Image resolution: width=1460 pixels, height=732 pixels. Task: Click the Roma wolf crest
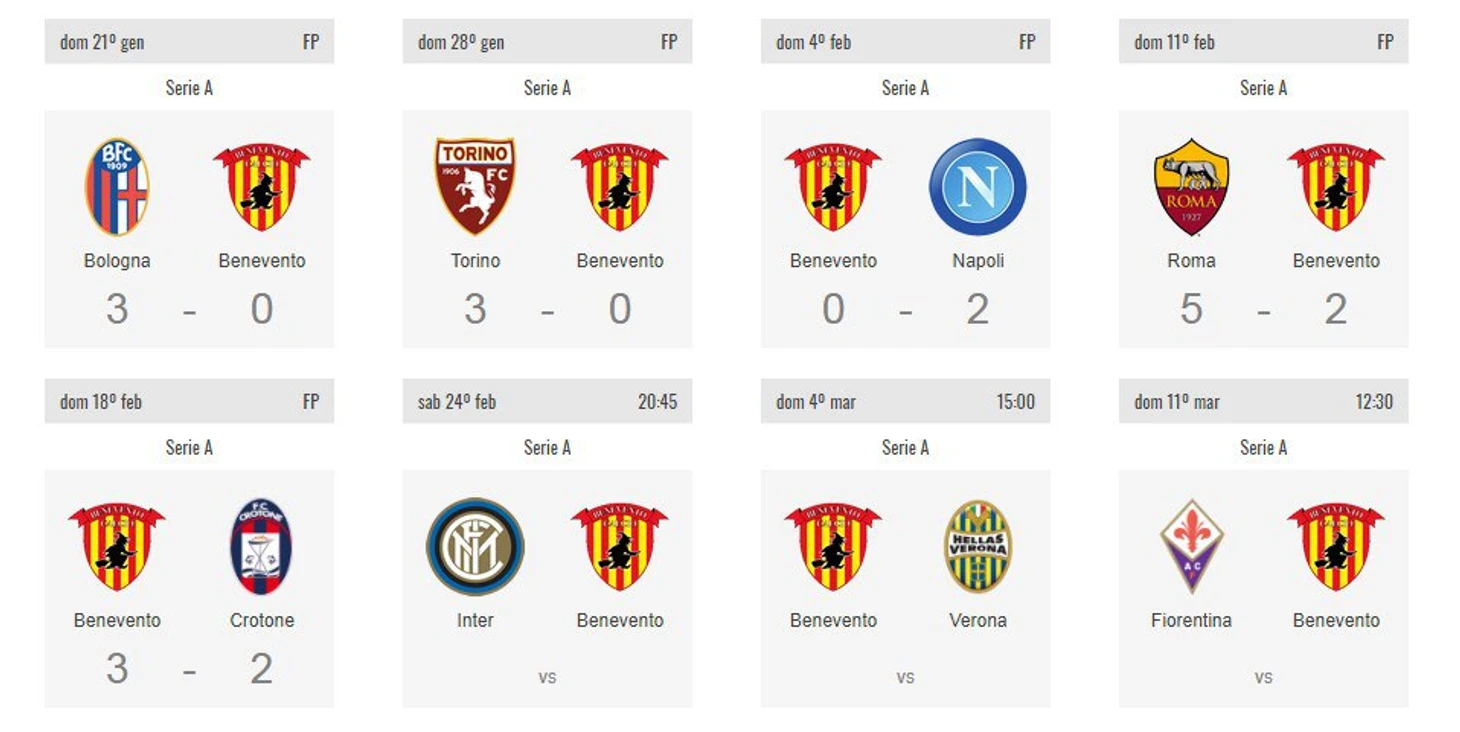tap(1191, 187)
